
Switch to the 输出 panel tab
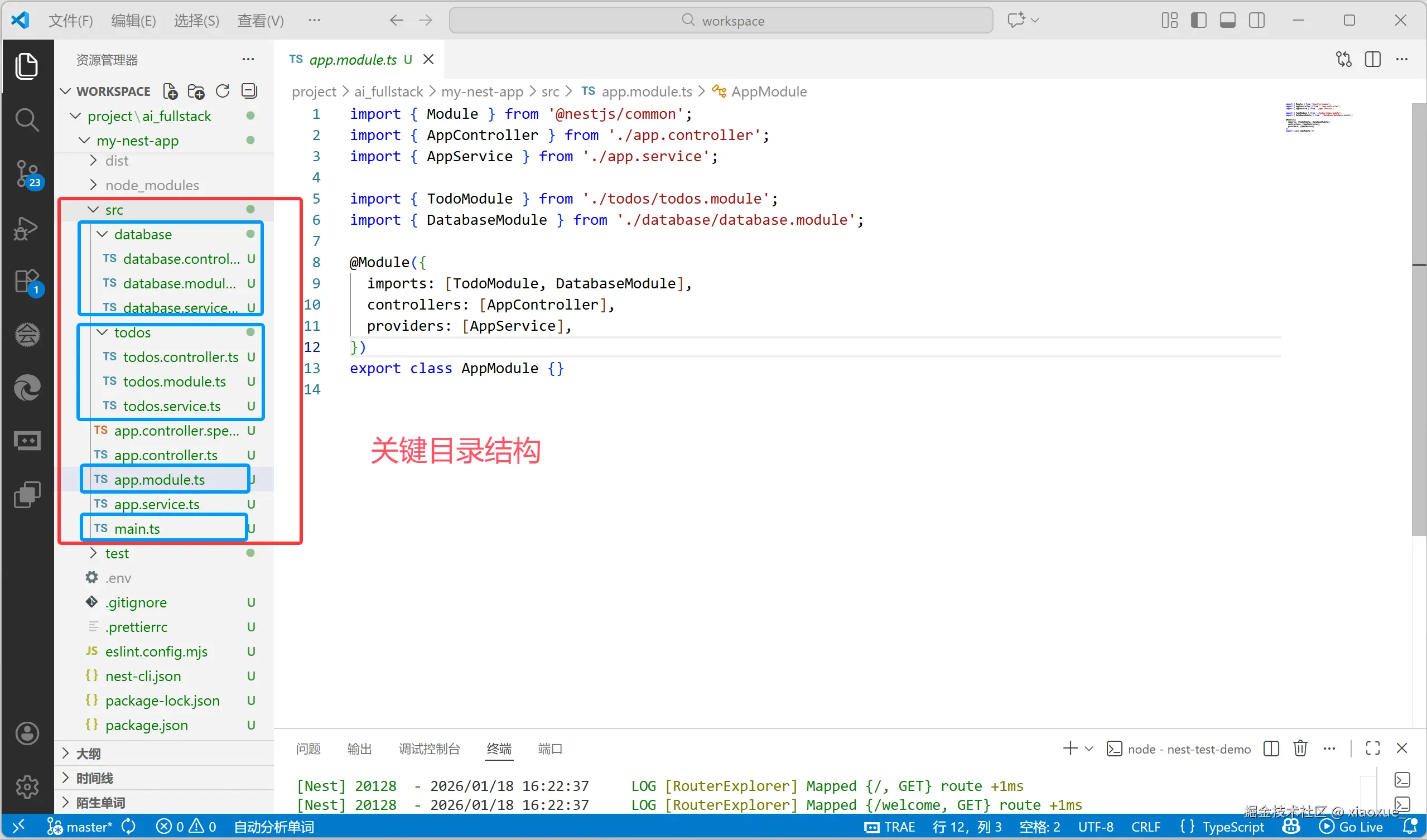[359, 748]
